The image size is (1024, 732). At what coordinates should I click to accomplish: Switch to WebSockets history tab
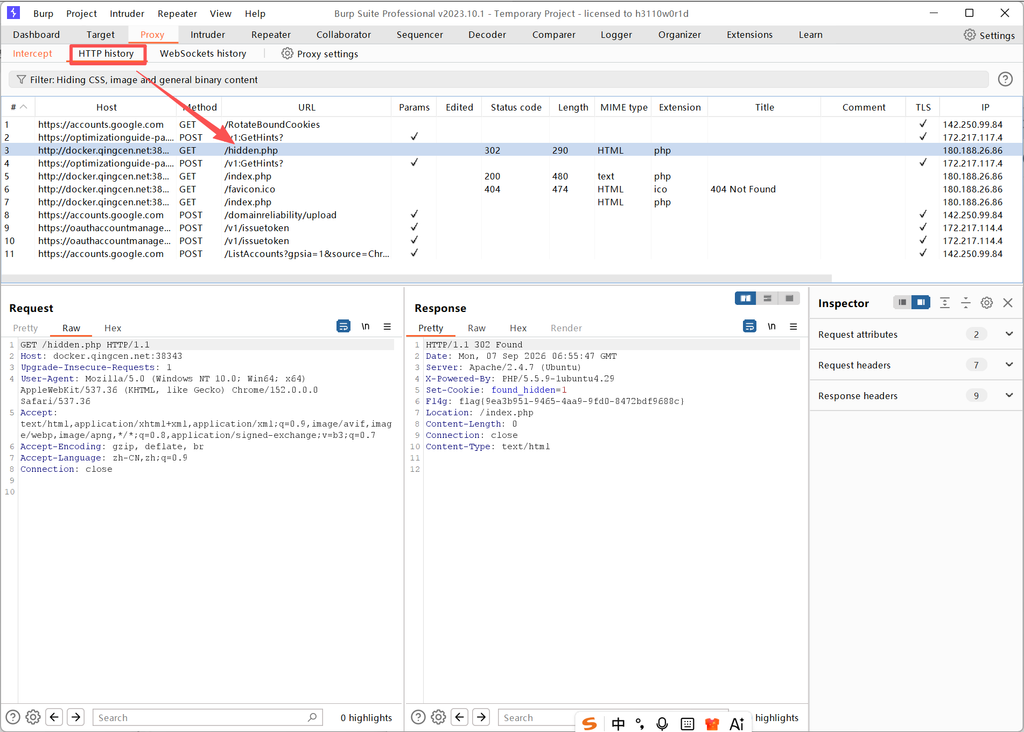pos(203,54)
